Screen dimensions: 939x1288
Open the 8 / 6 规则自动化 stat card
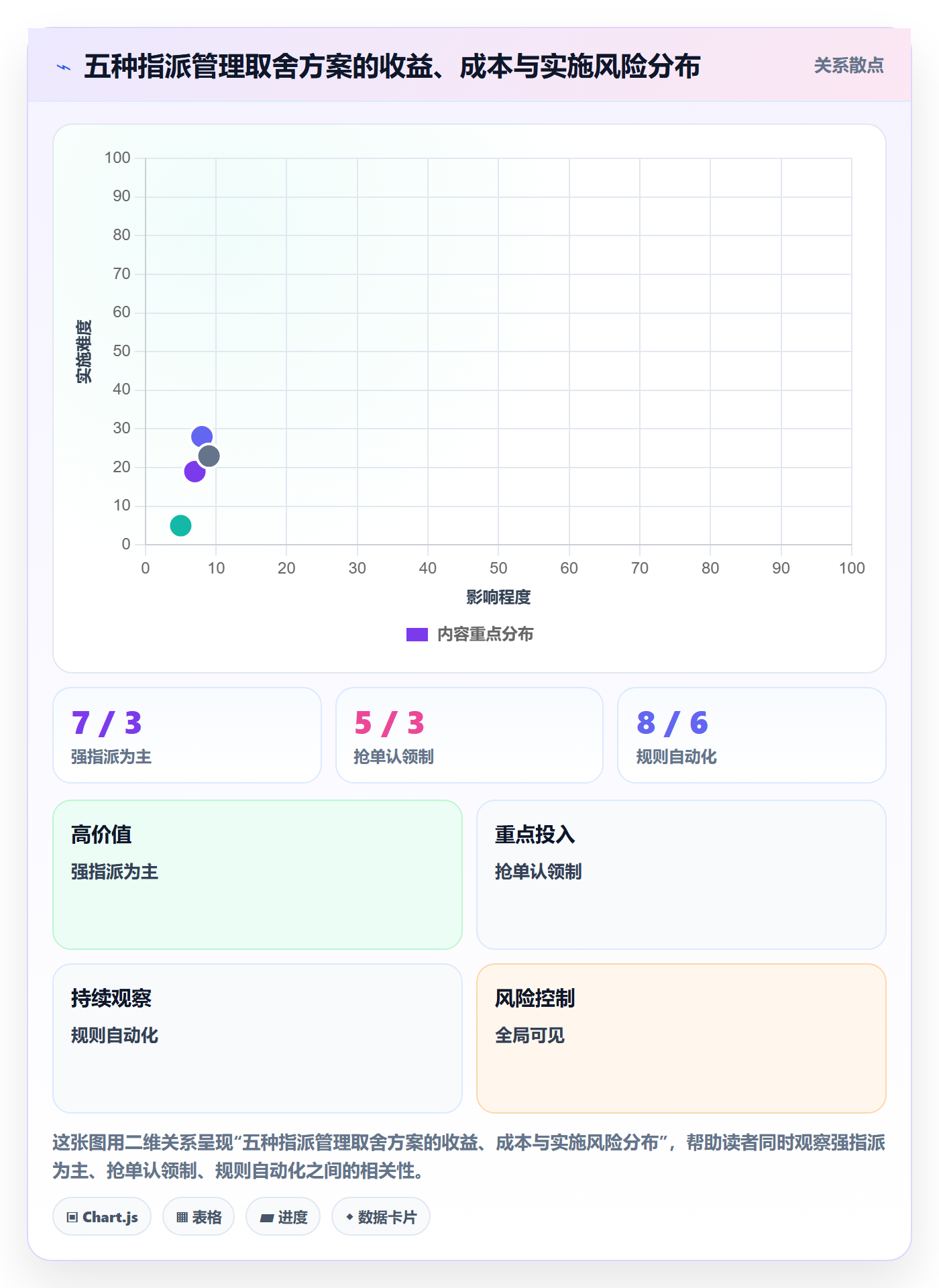(752, 735)
